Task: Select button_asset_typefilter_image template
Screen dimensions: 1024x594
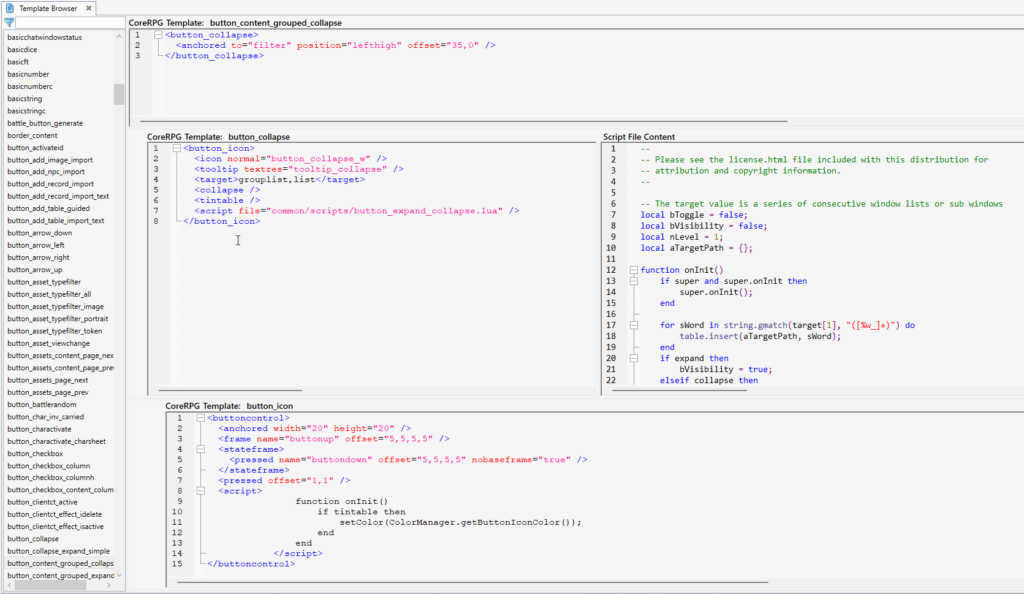Action: point(56,306)
